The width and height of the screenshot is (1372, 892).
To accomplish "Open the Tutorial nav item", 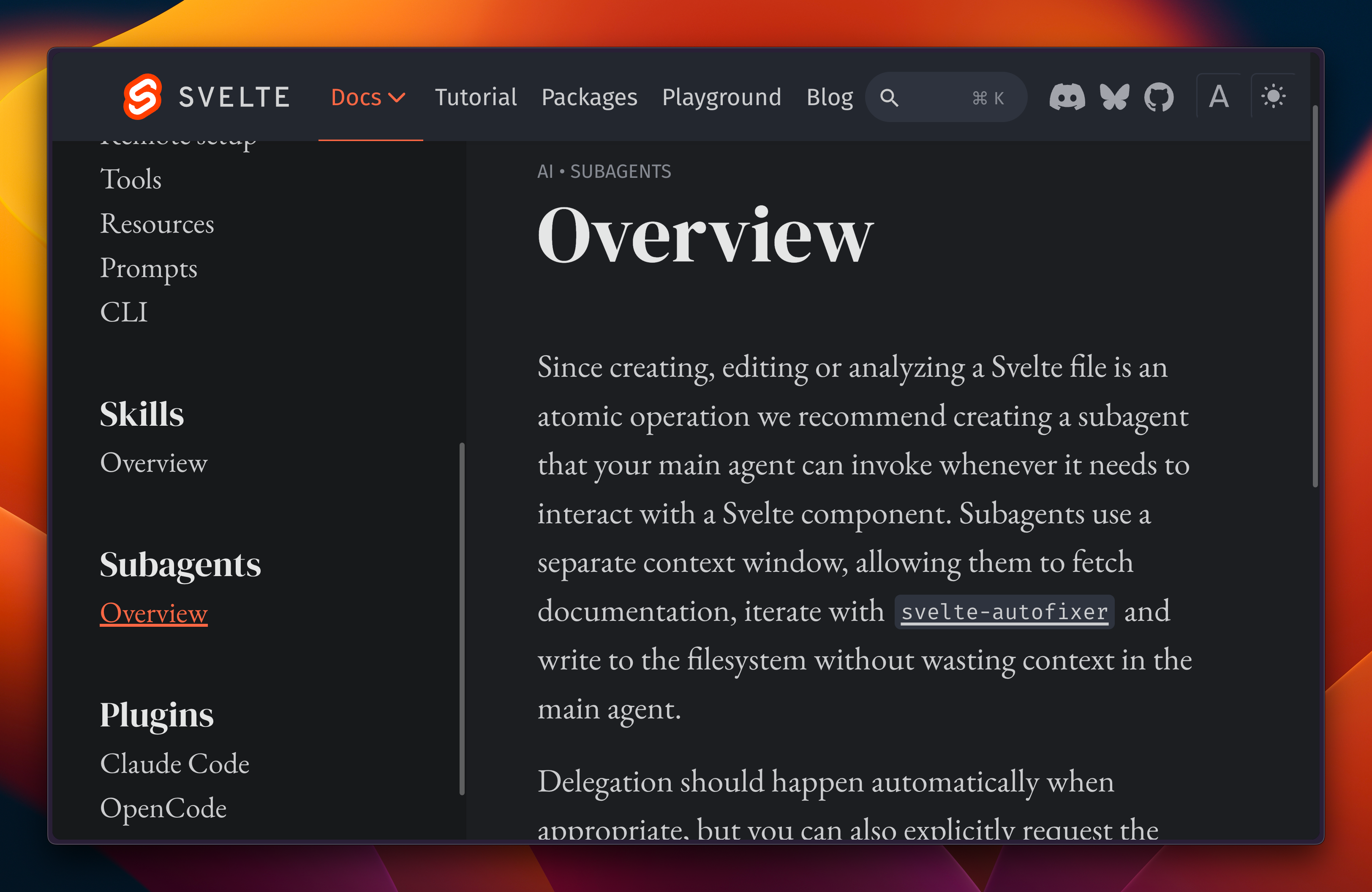I will click(x=476, y=97).
